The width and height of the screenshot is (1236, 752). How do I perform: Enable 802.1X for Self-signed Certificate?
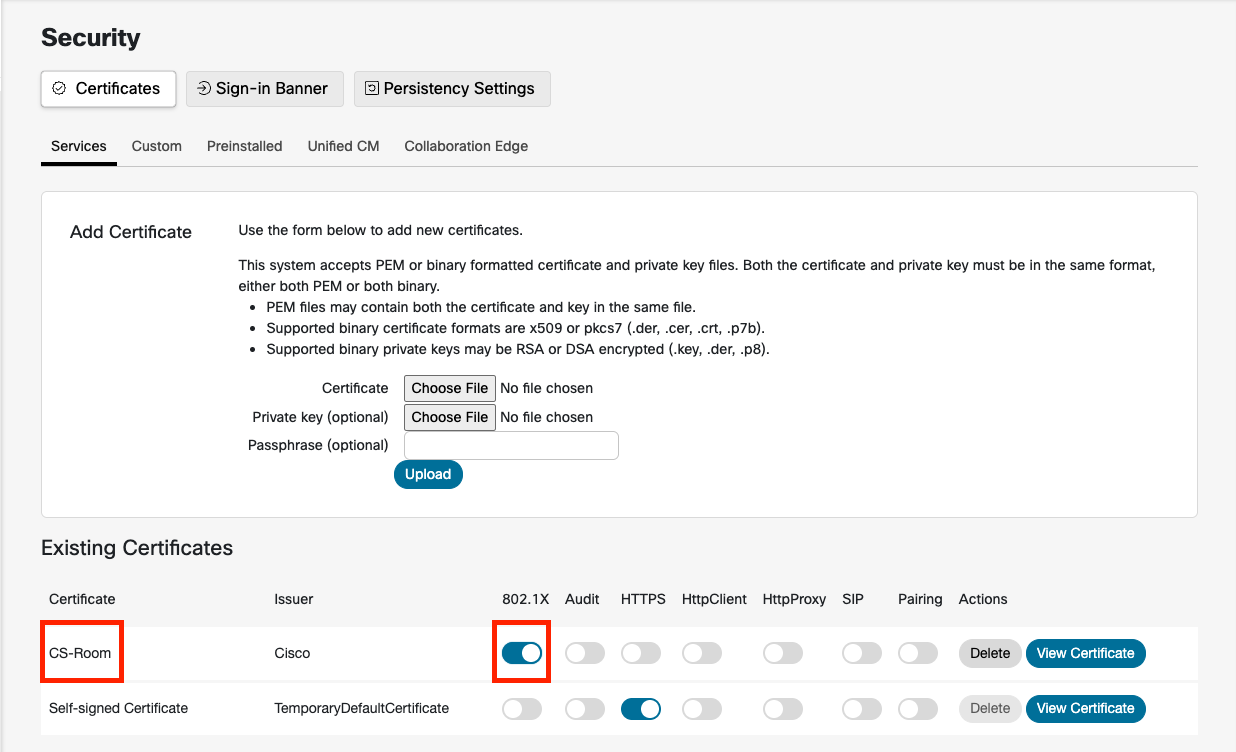click(522, 709)
